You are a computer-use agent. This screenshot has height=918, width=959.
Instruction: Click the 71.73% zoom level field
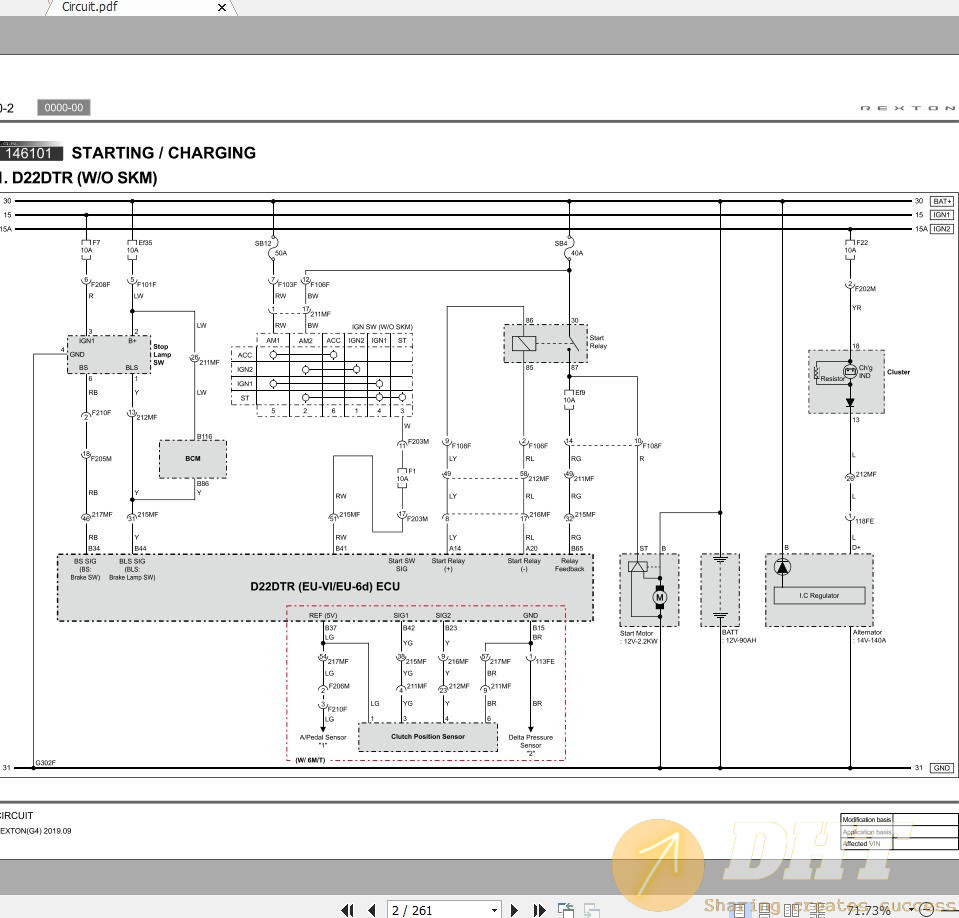(869, 911)
